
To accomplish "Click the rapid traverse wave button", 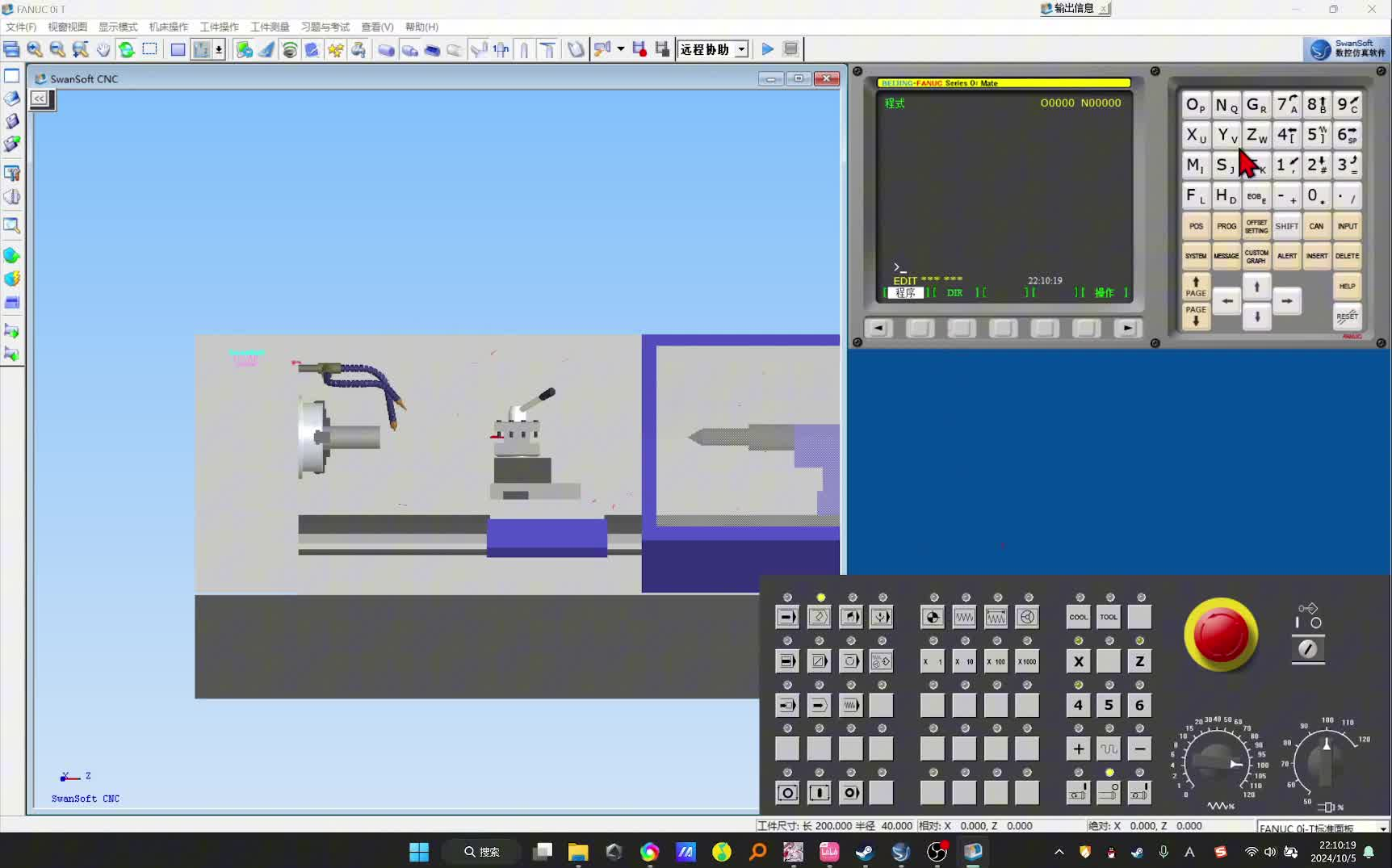I will click(x=1109, y=749).
